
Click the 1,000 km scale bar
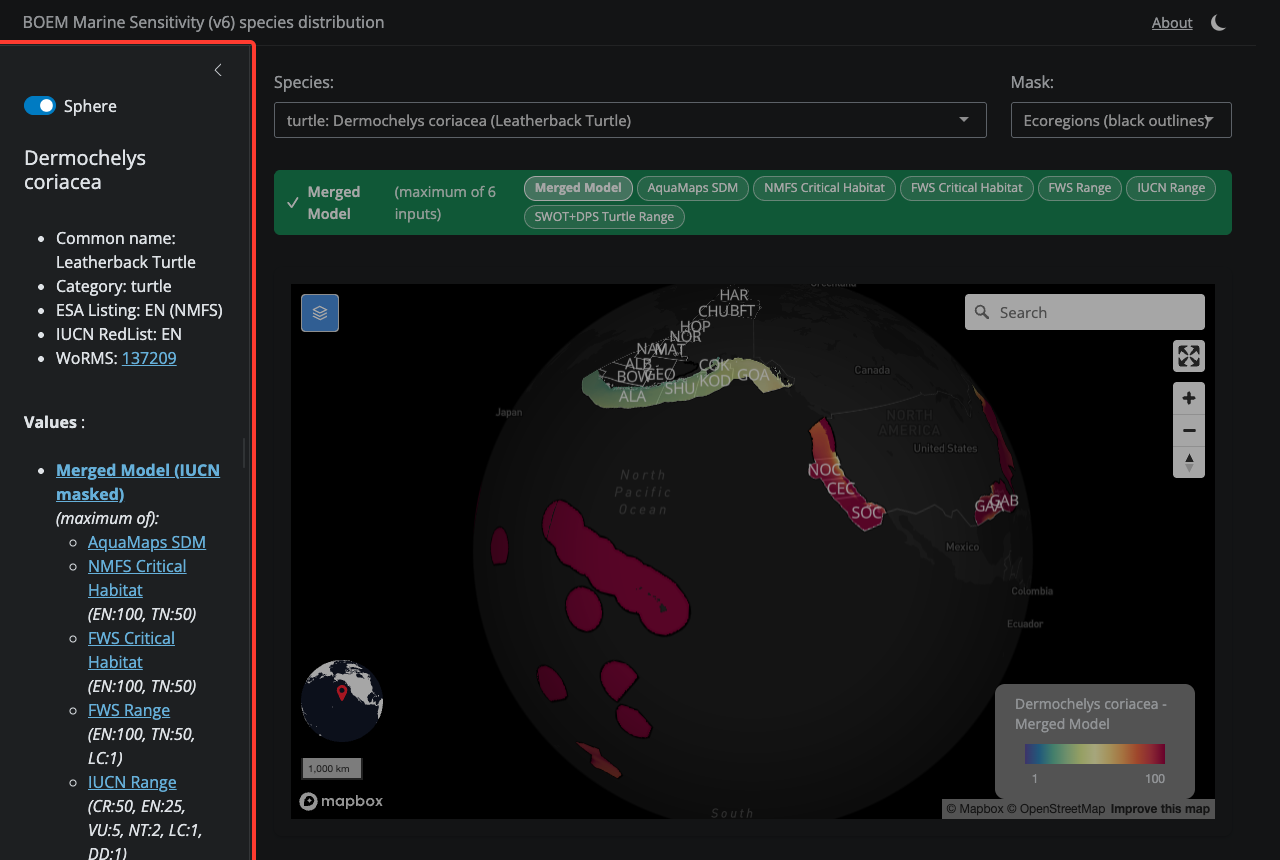pos(332,768)
